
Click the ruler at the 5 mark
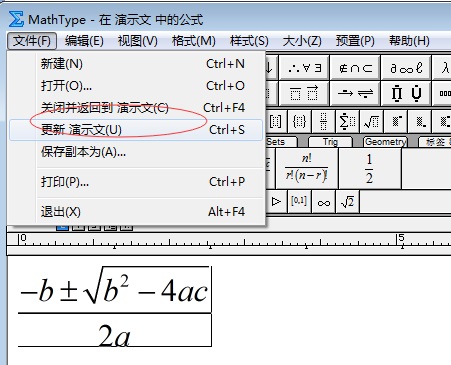coord(401,238)
